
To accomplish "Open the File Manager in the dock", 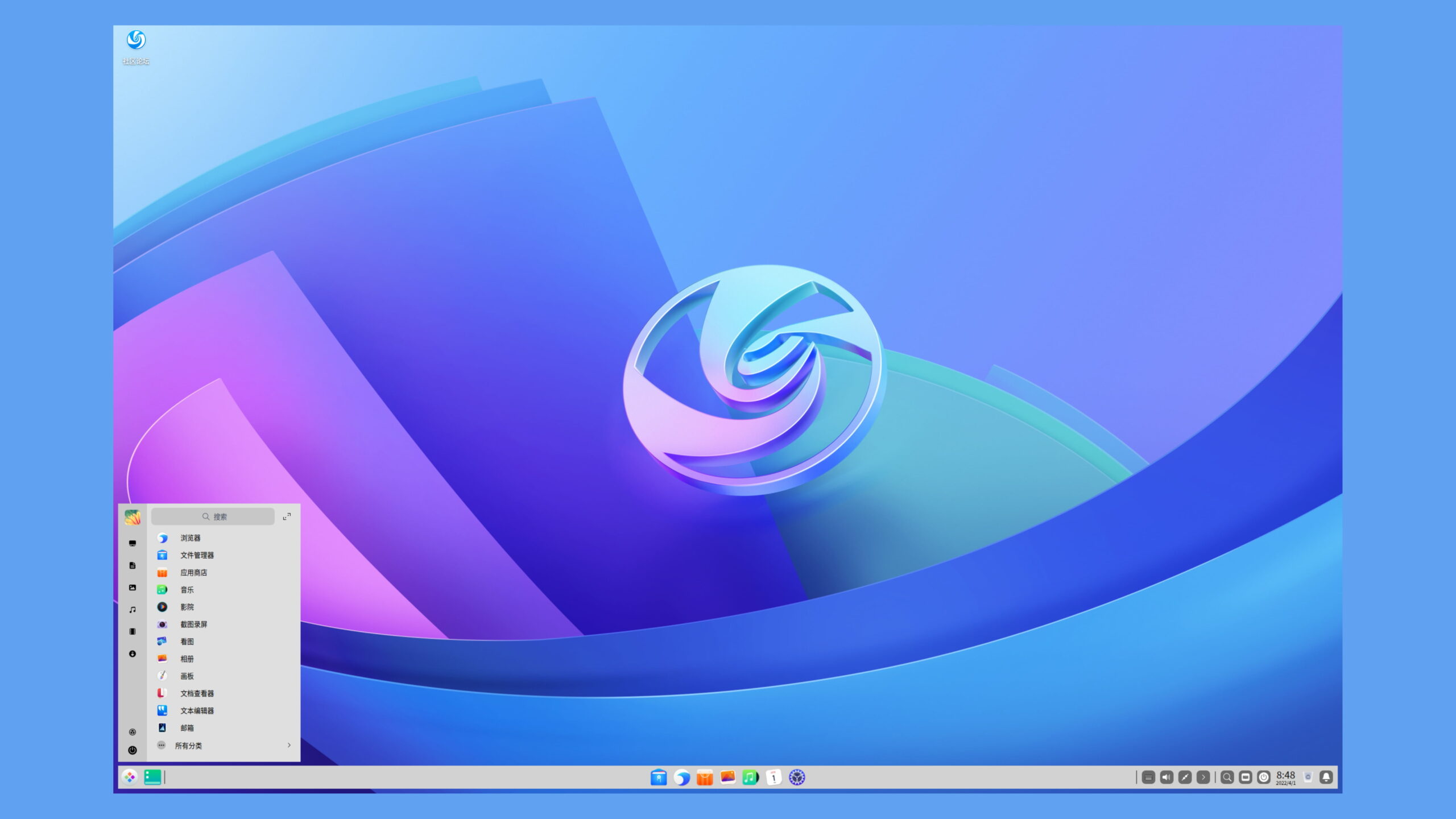I will [x=658, y=777].
